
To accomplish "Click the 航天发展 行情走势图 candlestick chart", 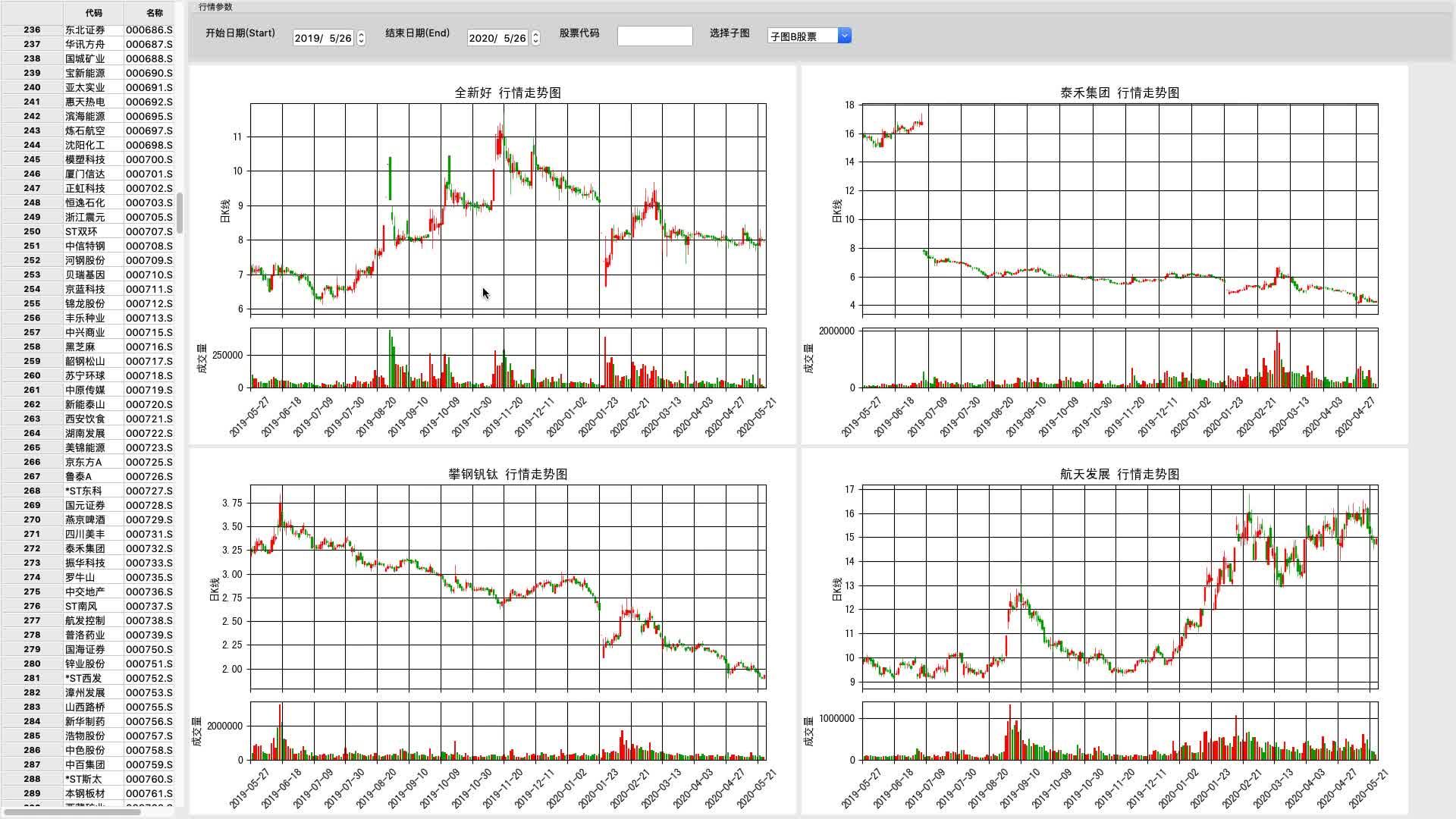I will (x=1120, y=587).
